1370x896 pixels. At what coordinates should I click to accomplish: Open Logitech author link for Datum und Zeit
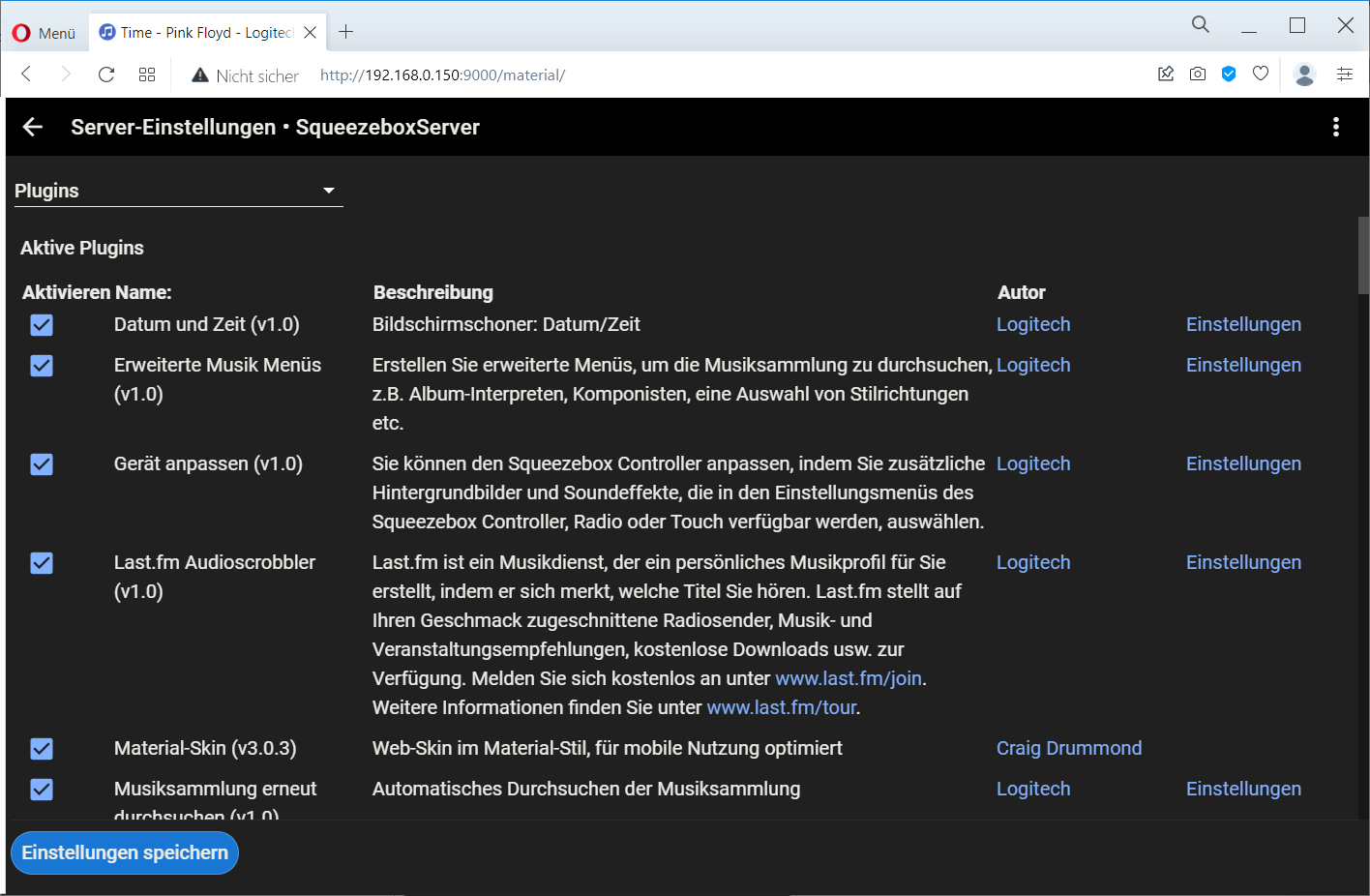coord(1033,324)
